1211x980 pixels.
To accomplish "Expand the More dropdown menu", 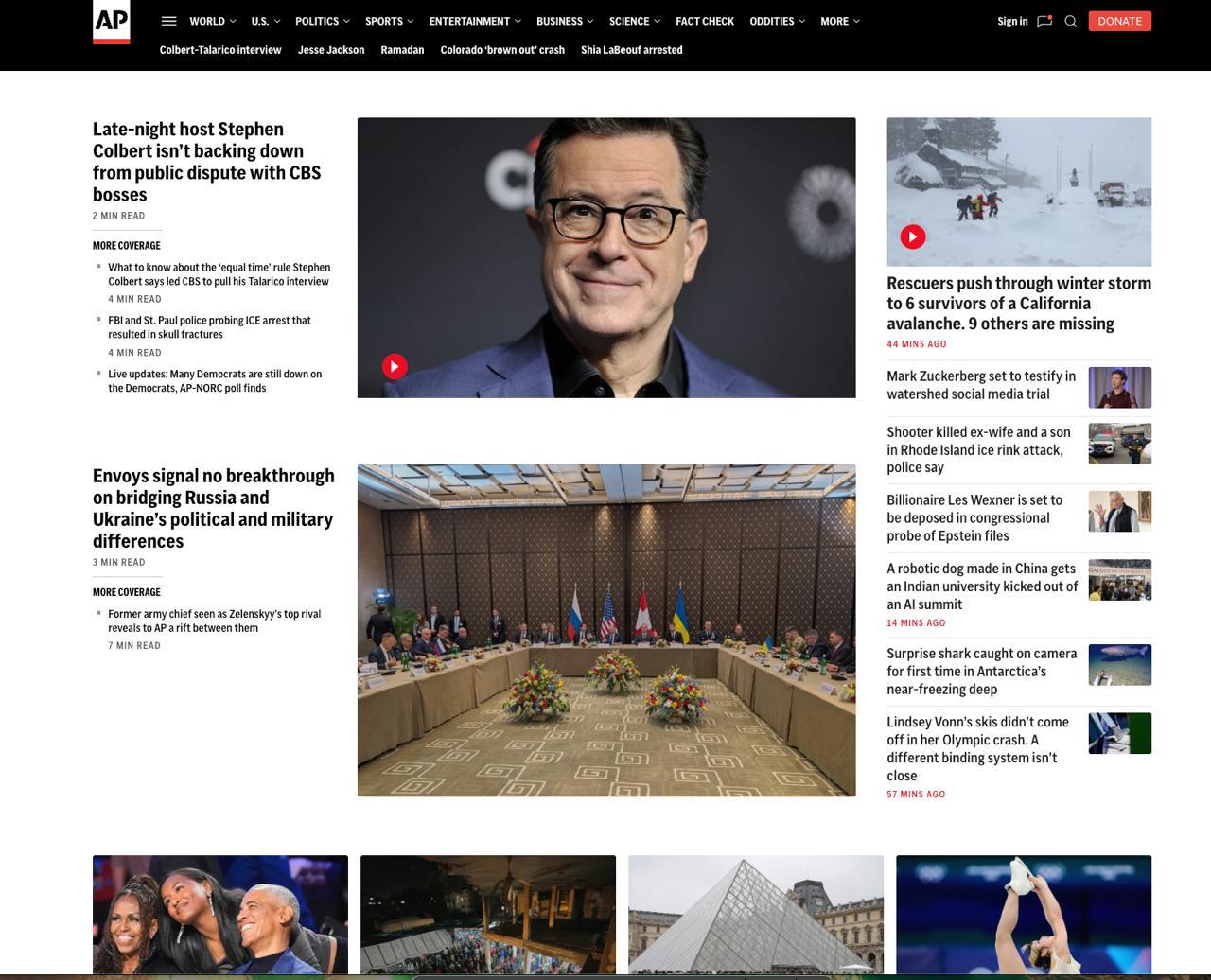I will 839,21.
